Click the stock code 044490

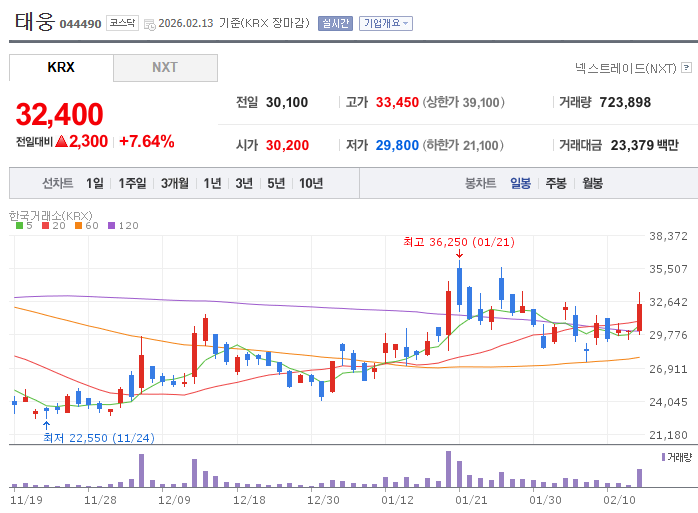tap(81, 24)
